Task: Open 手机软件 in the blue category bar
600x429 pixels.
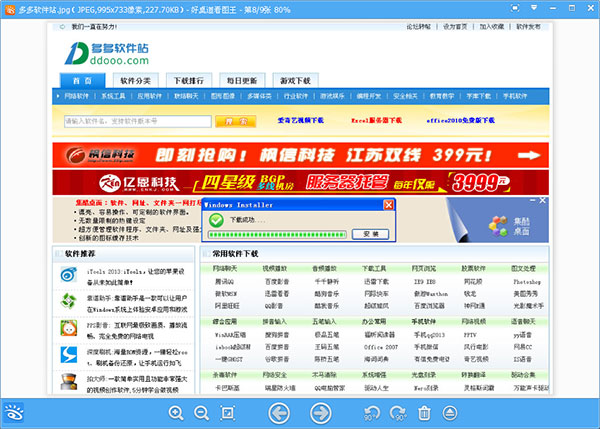Action: pyautogui.click(x=515, y=96)
